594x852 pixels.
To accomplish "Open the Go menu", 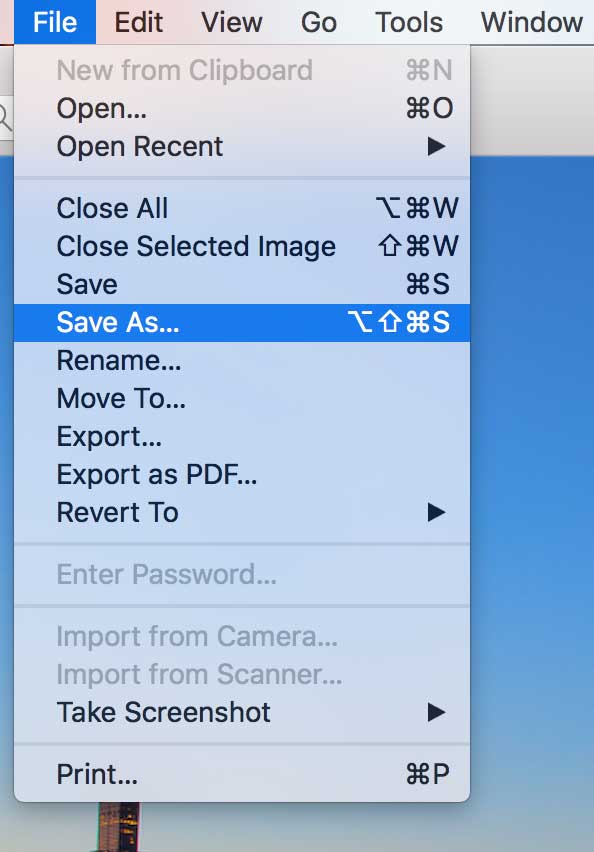I will (x=318, y=22).
